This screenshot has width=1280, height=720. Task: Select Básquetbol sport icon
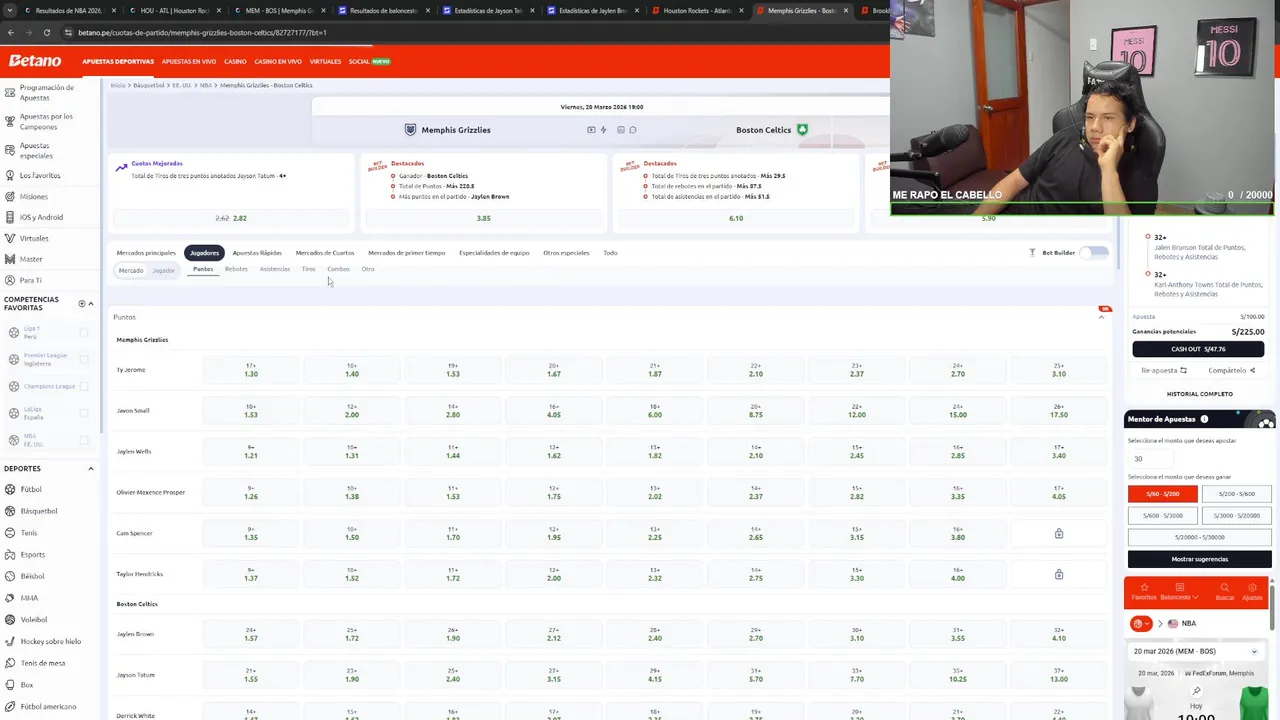(10, 511)
